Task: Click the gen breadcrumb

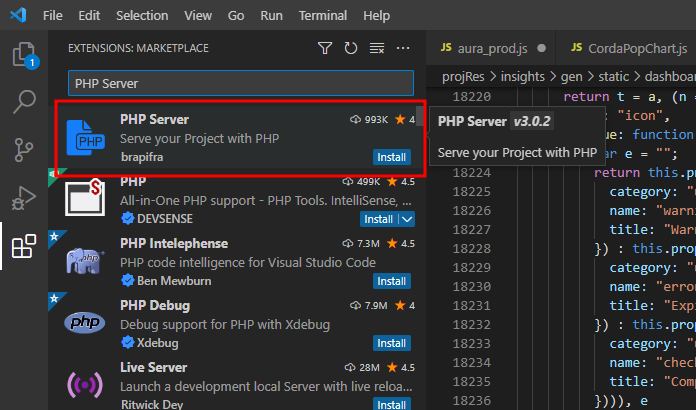Action: (571, 77)
